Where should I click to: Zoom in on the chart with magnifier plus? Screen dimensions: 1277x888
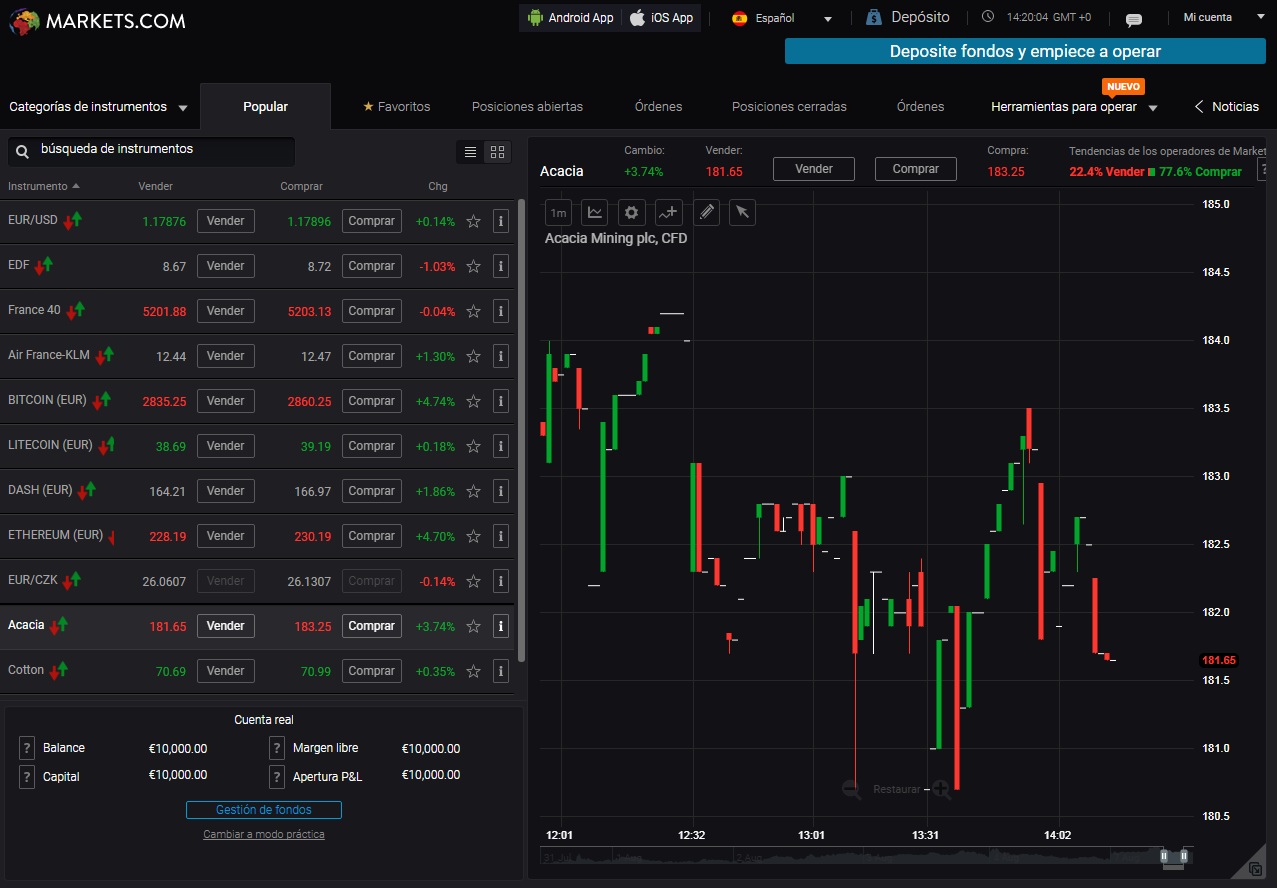[x=941, y=789]
